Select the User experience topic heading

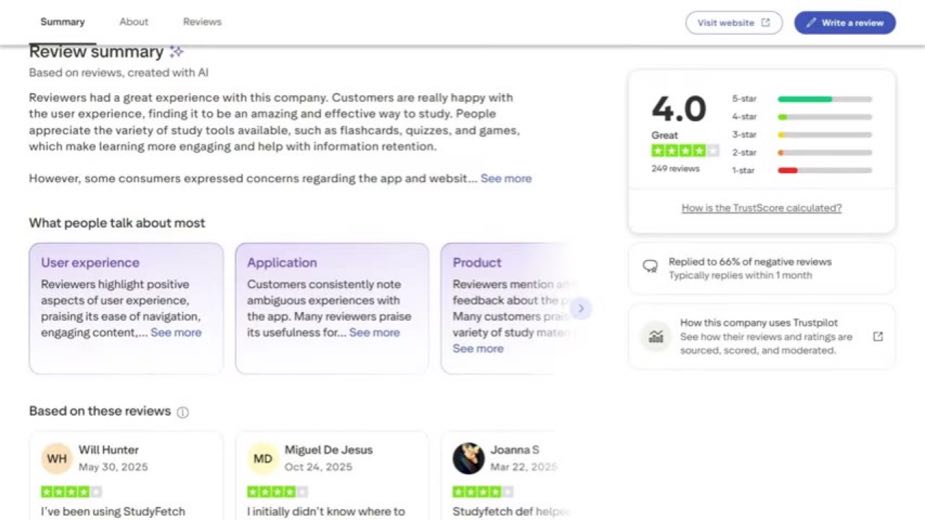coord(90,263)
